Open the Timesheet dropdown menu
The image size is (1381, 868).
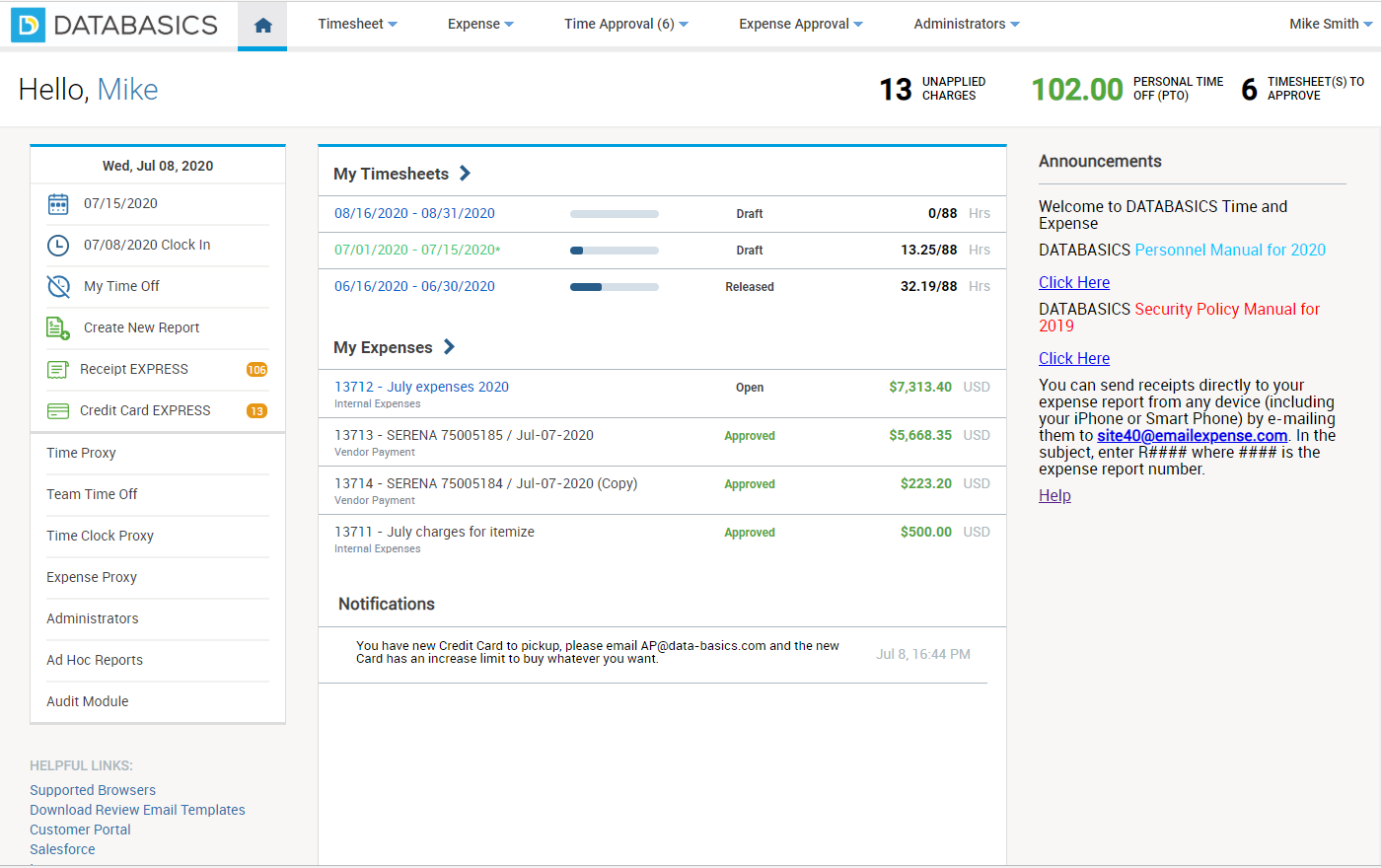click(x=357, y=23)
